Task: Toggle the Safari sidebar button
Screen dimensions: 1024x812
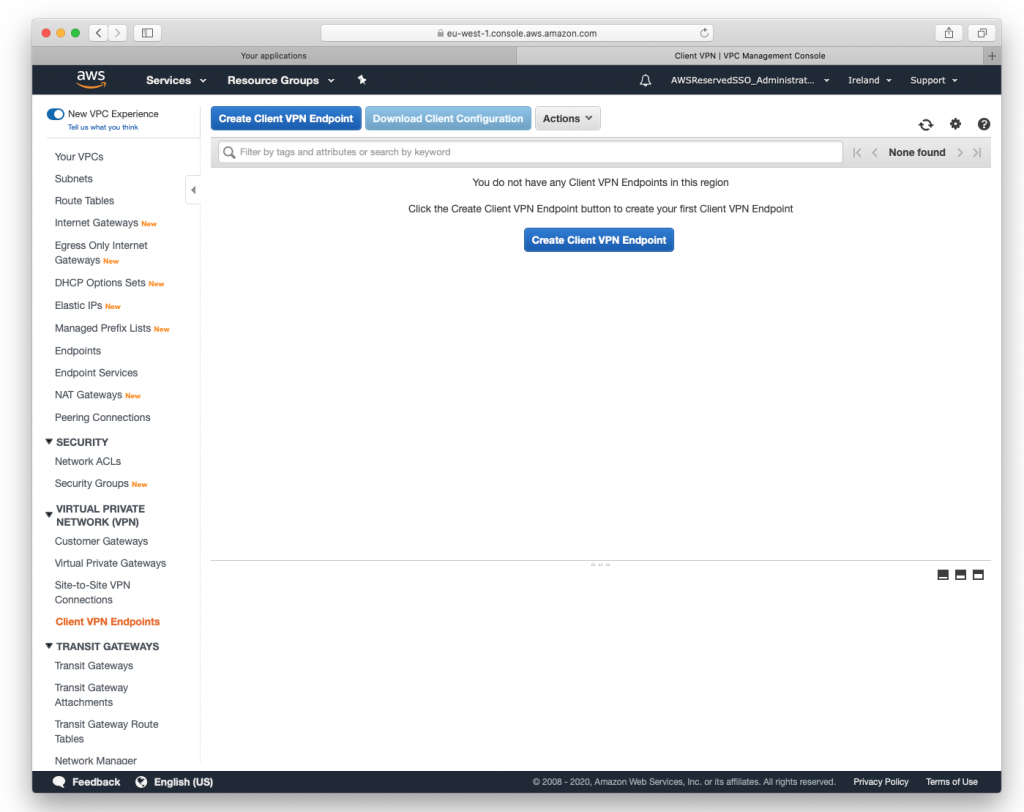Action: tap(148, 33)
